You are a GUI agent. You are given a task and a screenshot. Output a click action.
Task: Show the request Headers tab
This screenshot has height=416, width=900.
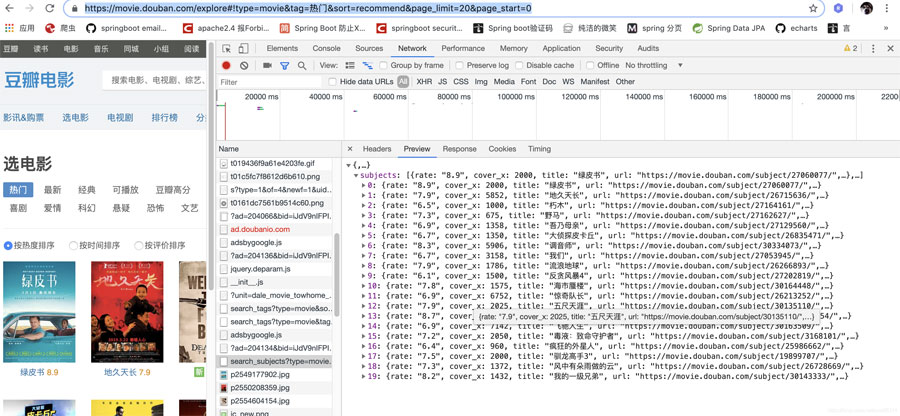pyautogui.click(x=377, y=149)
